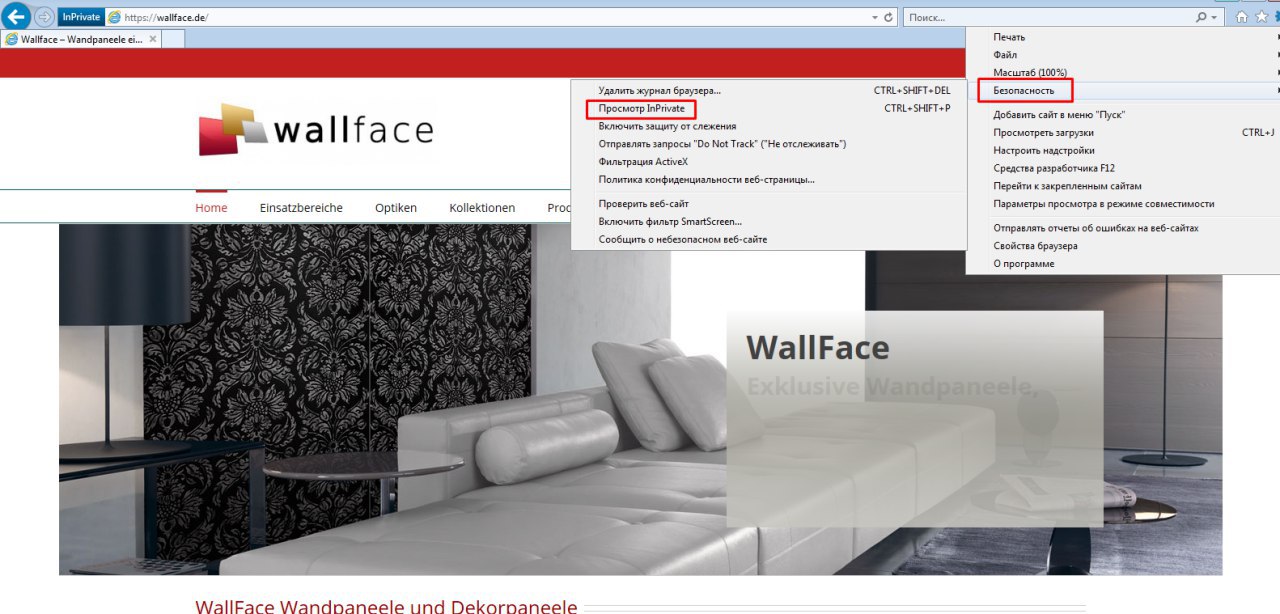Select Отправлять отчеты об ошибках на веб-сайтах
The width and height of the screenshot is (1280, 614).
1122,228
